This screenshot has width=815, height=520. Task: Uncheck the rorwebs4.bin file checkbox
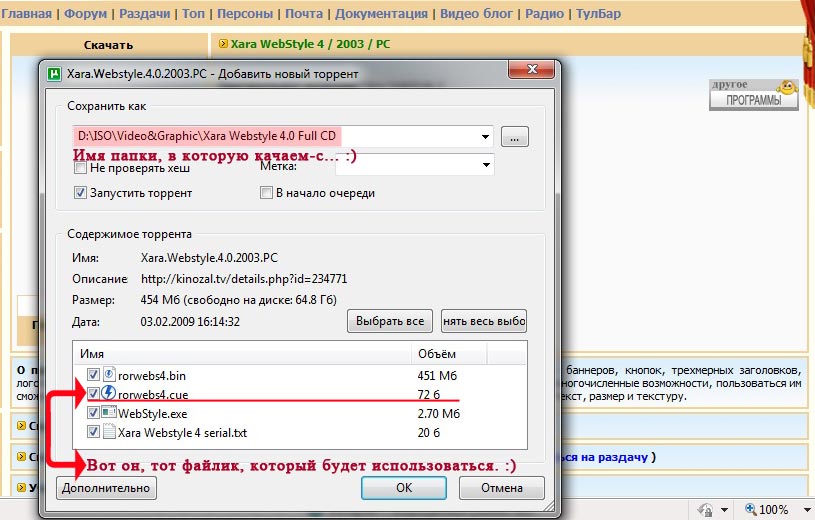pos(93,374)
